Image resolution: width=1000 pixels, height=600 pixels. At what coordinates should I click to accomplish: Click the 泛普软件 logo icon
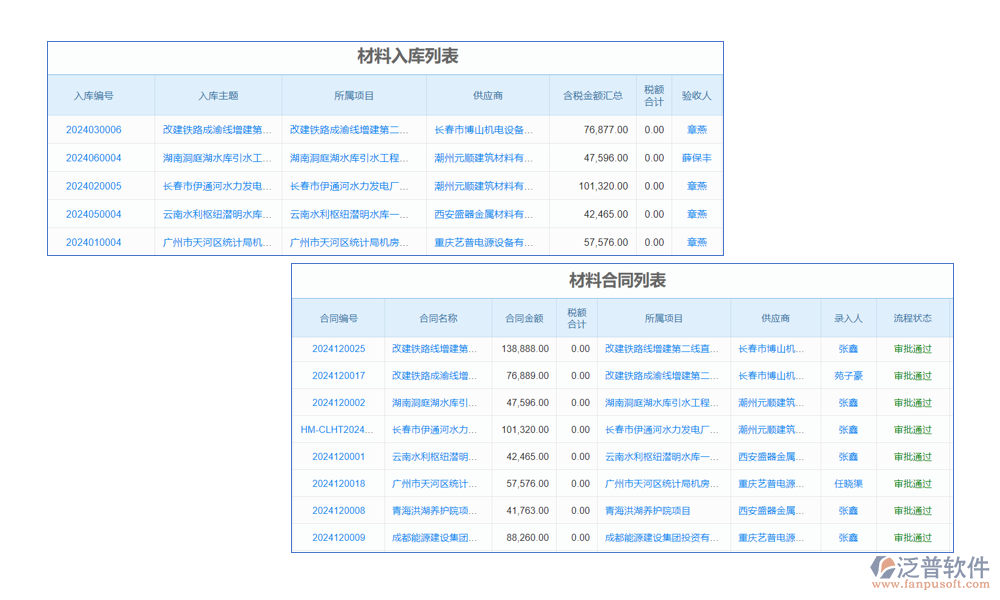882,569
